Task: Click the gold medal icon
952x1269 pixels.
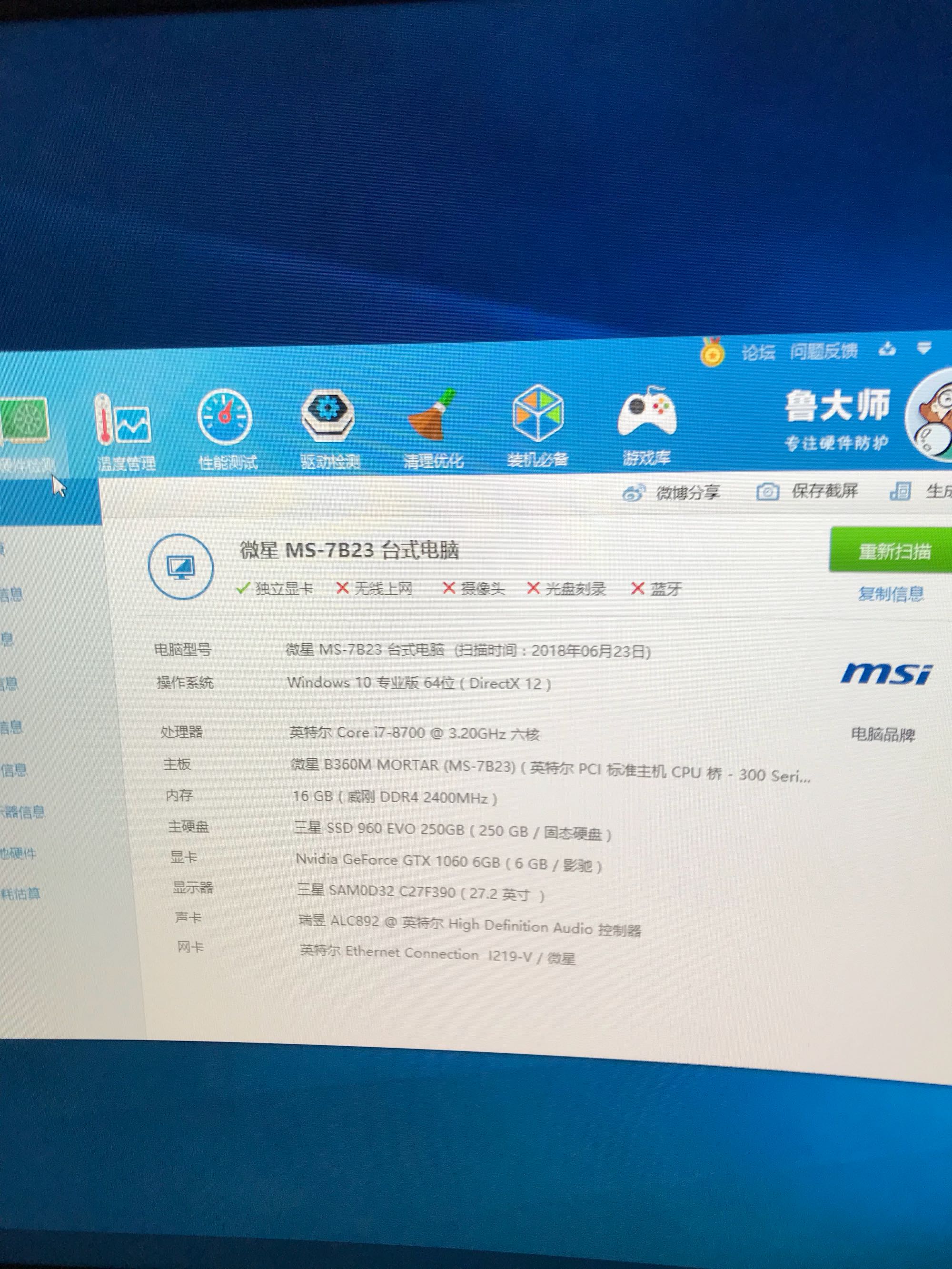Action: point(712,352)
